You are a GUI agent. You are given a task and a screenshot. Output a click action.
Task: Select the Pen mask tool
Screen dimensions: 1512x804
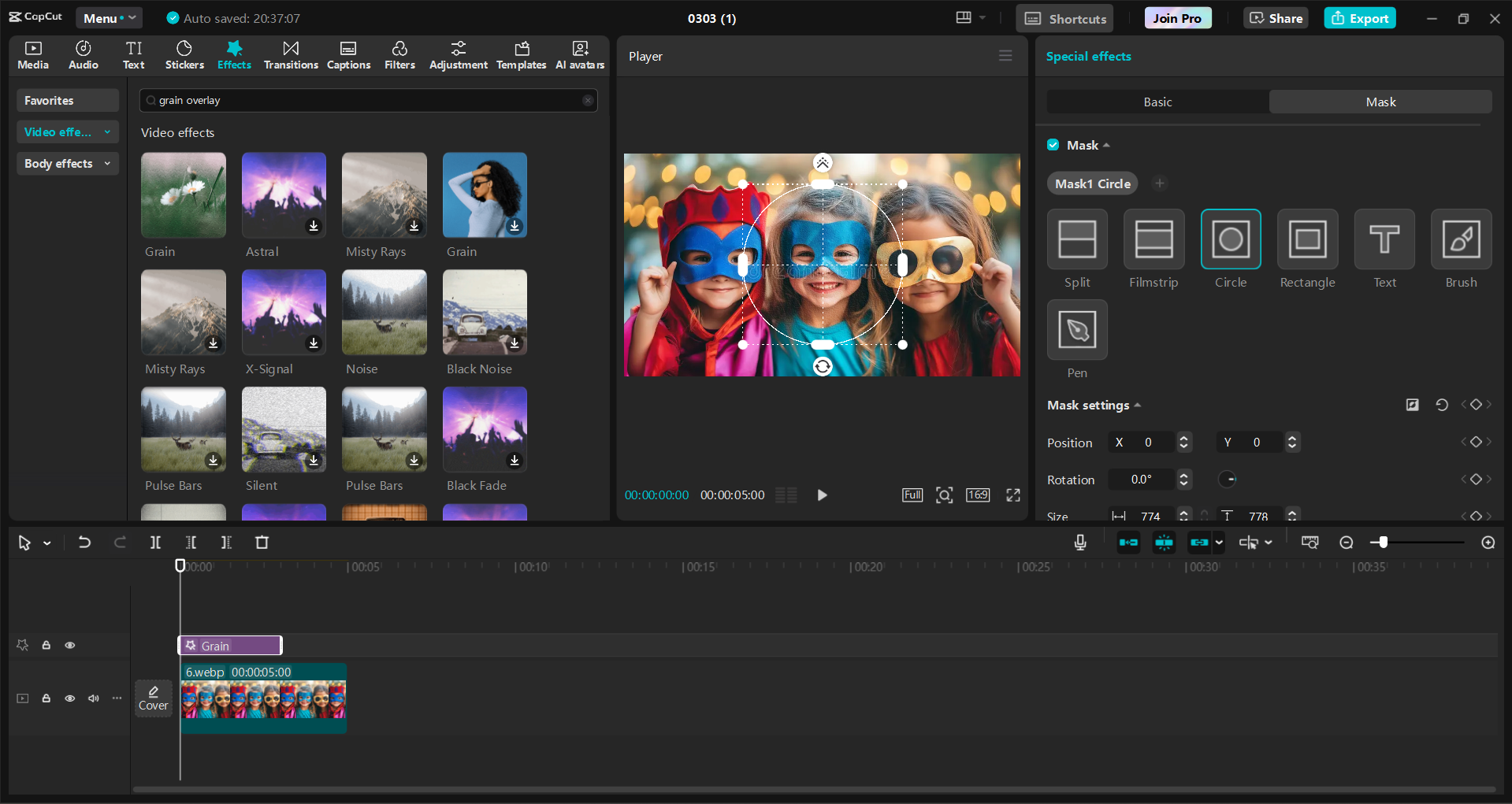click(x=1076, y=330)
